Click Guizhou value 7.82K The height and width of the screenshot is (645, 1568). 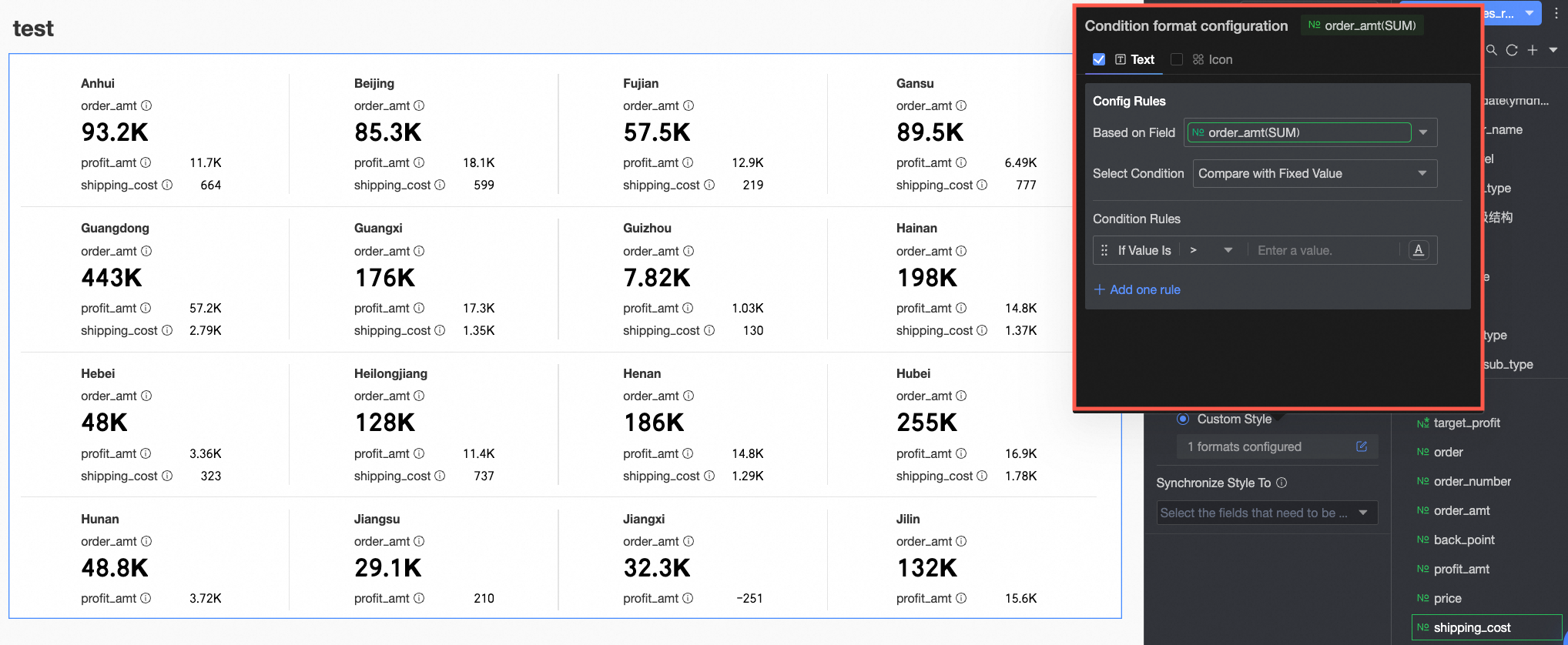(657, 278)
